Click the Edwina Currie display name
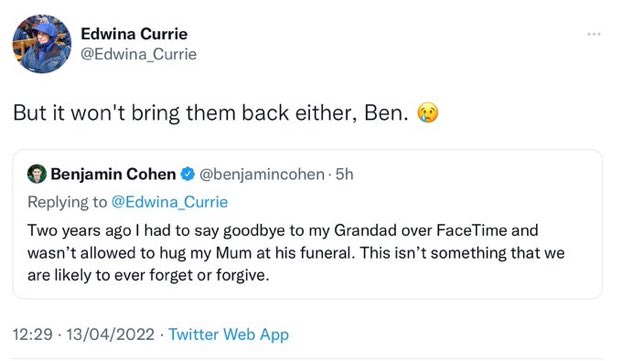Image resolution: width=622 pixels, height=361 pixels. point(134,34)
